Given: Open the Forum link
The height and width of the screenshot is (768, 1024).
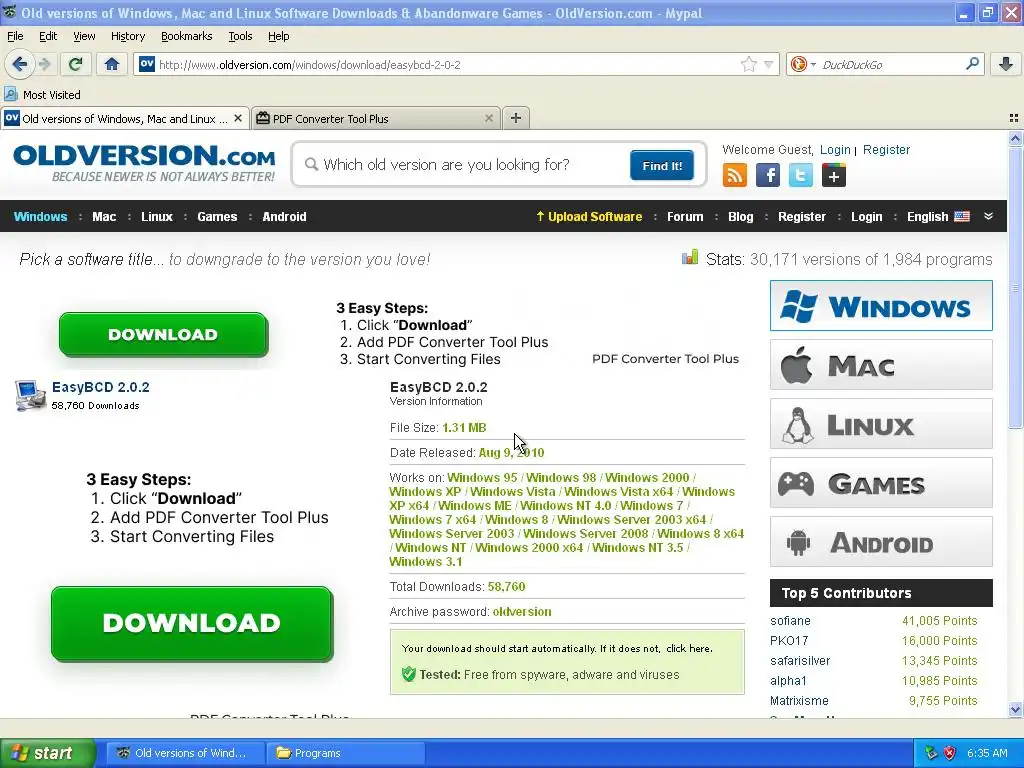Looking at the screenshot, I should coord(685,217).
